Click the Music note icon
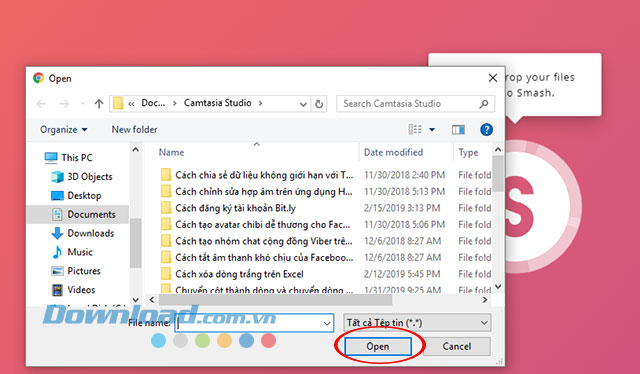Viewport: 640px width, 374px height. [57, 252]
